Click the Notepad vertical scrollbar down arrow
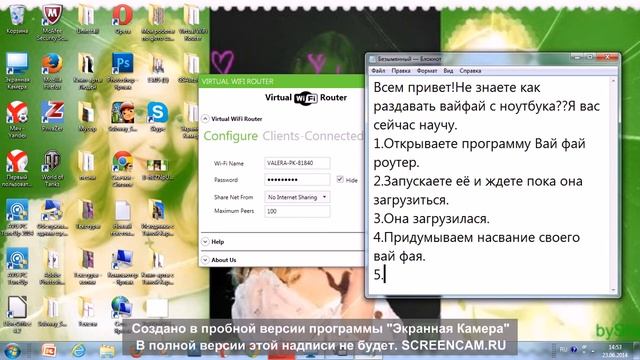The height and width of the screenshot is (360, 640). pos(613,289)
